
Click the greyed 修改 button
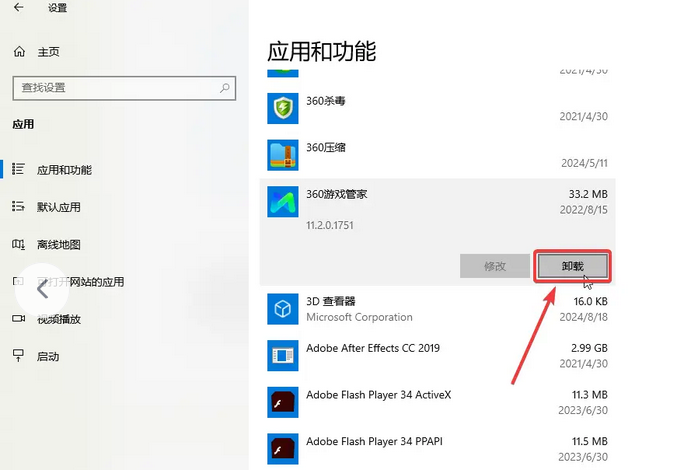pos(495,266)
